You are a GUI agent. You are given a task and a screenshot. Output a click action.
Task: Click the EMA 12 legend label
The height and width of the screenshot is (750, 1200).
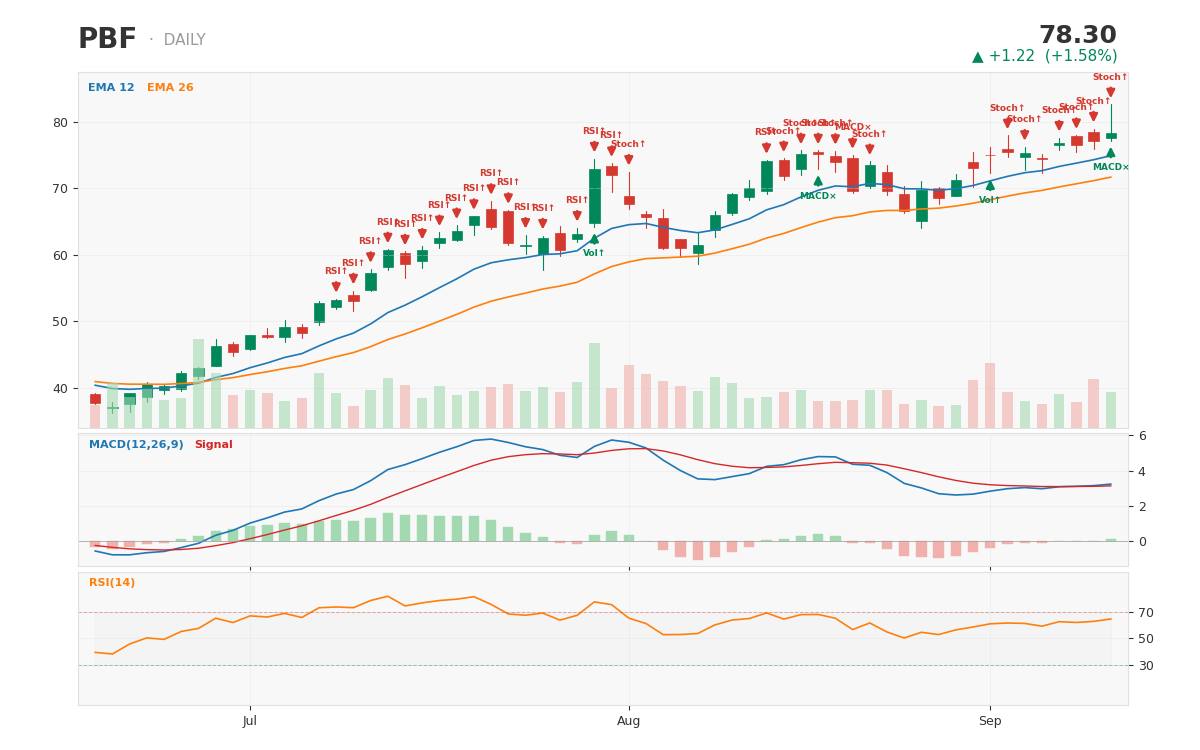pos(111,88)
